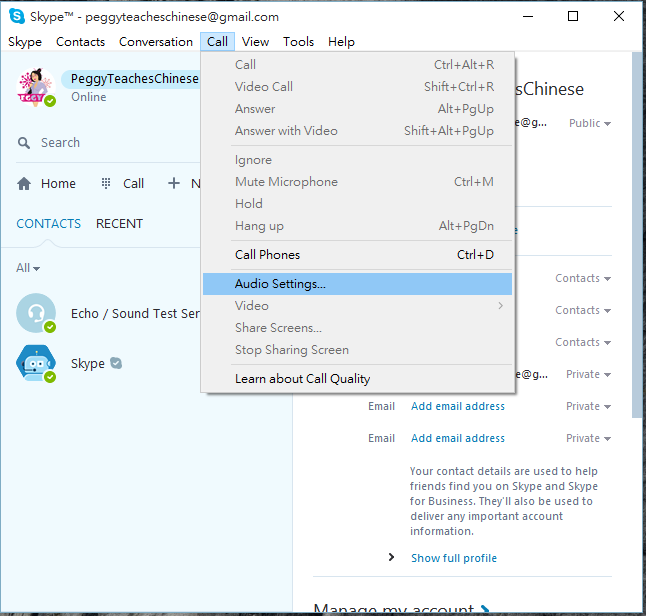This screenshot has height=616, width=646.
Task: Click the Stop Sharing Screen entry
Action: 357,350
